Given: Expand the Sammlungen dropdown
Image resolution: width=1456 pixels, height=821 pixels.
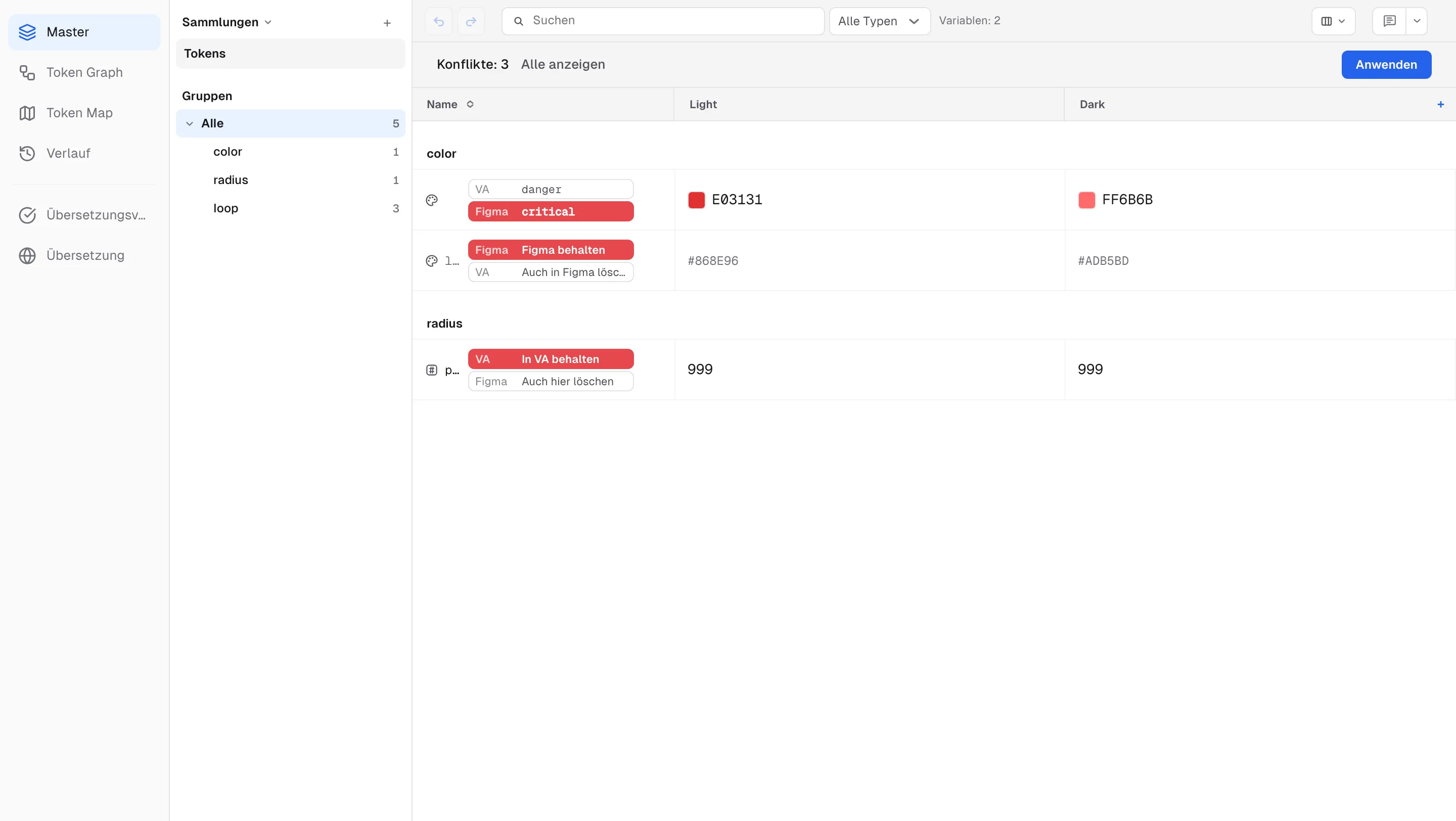Looking at the screenshot, I should pos(226,22).
